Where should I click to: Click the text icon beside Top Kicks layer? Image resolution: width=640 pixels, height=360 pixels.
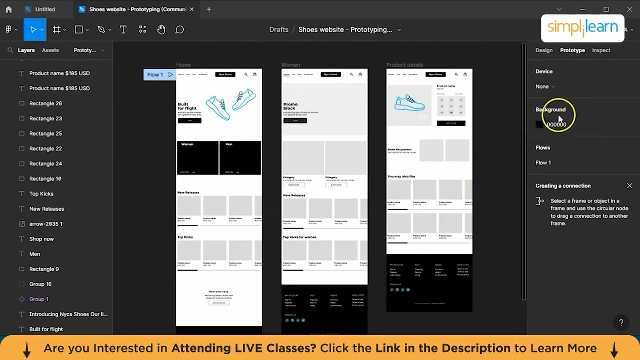(22, 194)
